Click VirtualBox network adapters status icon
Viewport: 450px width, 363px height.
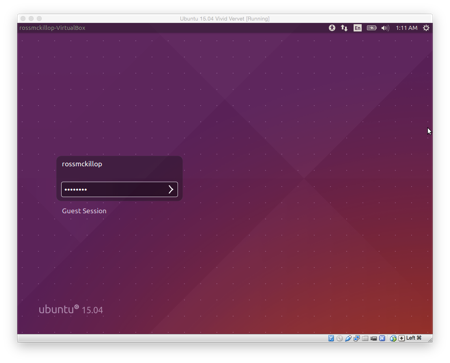click(356, 338)
